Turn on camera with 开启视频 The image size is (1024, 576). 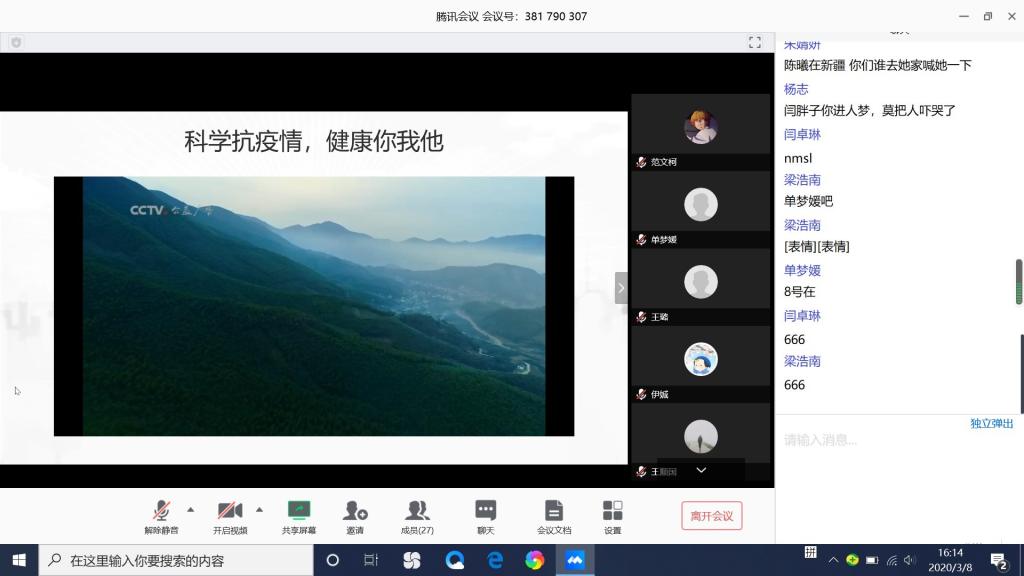[x=230, y=515]
